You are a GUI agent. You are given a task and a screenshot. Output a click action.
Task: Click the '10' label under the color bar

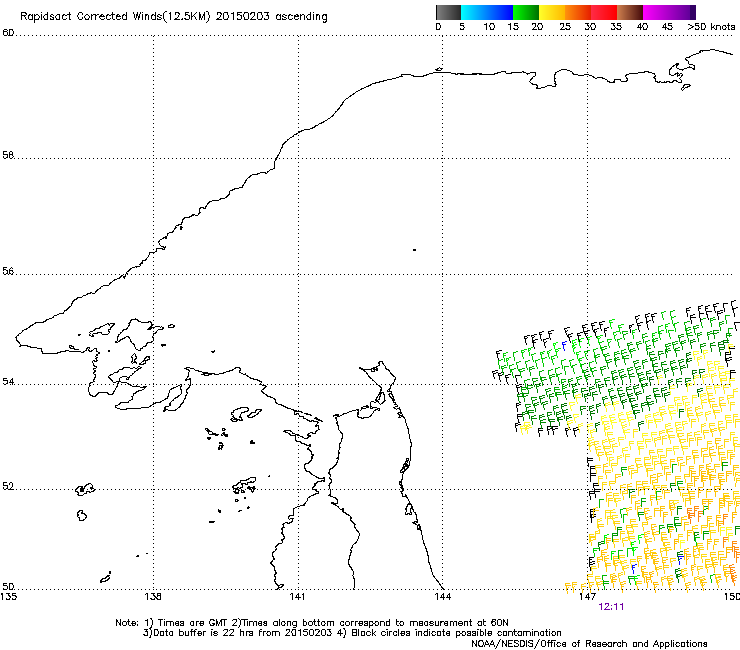(x=489, y=27)
